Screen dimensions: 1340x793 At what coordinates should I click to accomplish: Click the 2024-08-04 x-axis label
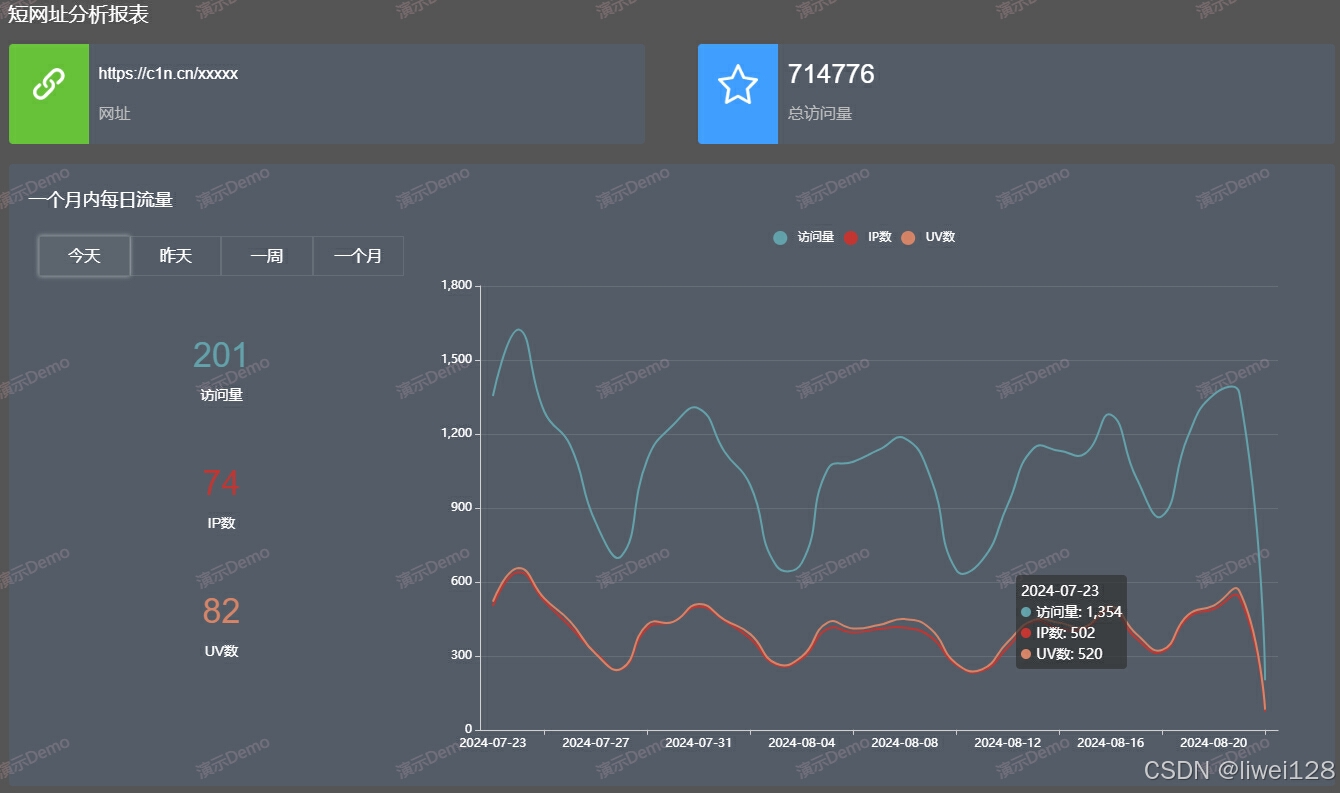click(x=802, y=743)
